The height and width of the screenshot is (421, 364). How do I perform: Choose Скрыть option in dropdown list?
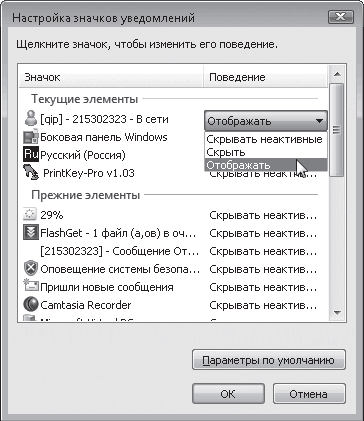[265, 152]
